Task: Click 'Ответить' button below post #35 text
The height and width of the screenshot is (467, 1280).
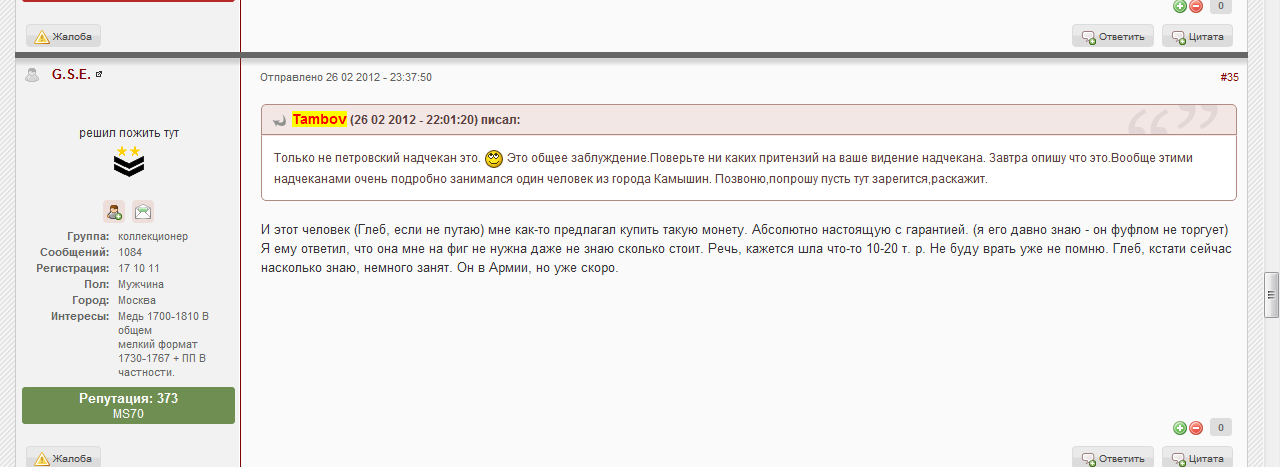Action: coord(1113,457)
